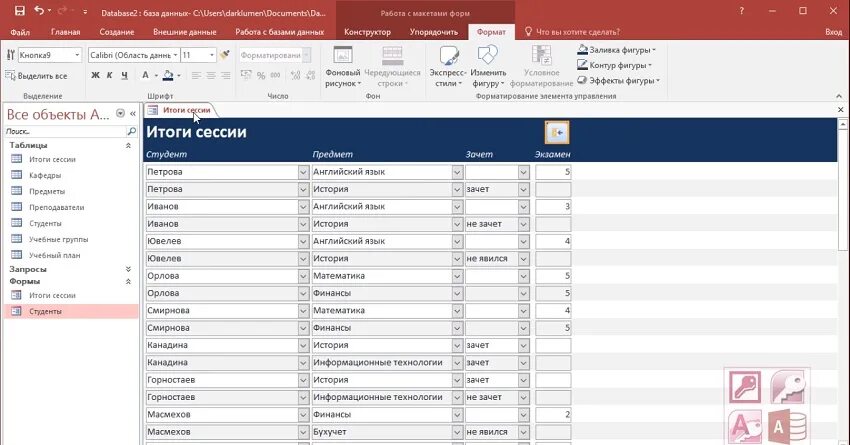
Task: Undo the last action
Action: coord(39,11)
